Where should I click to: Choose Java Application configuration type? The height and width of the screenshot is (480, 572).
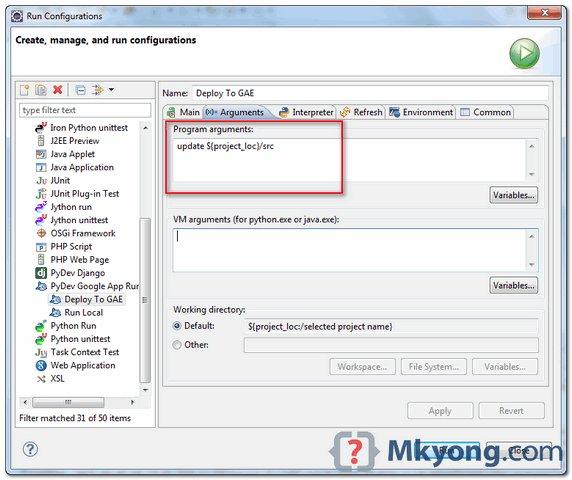tap(82, 167)
